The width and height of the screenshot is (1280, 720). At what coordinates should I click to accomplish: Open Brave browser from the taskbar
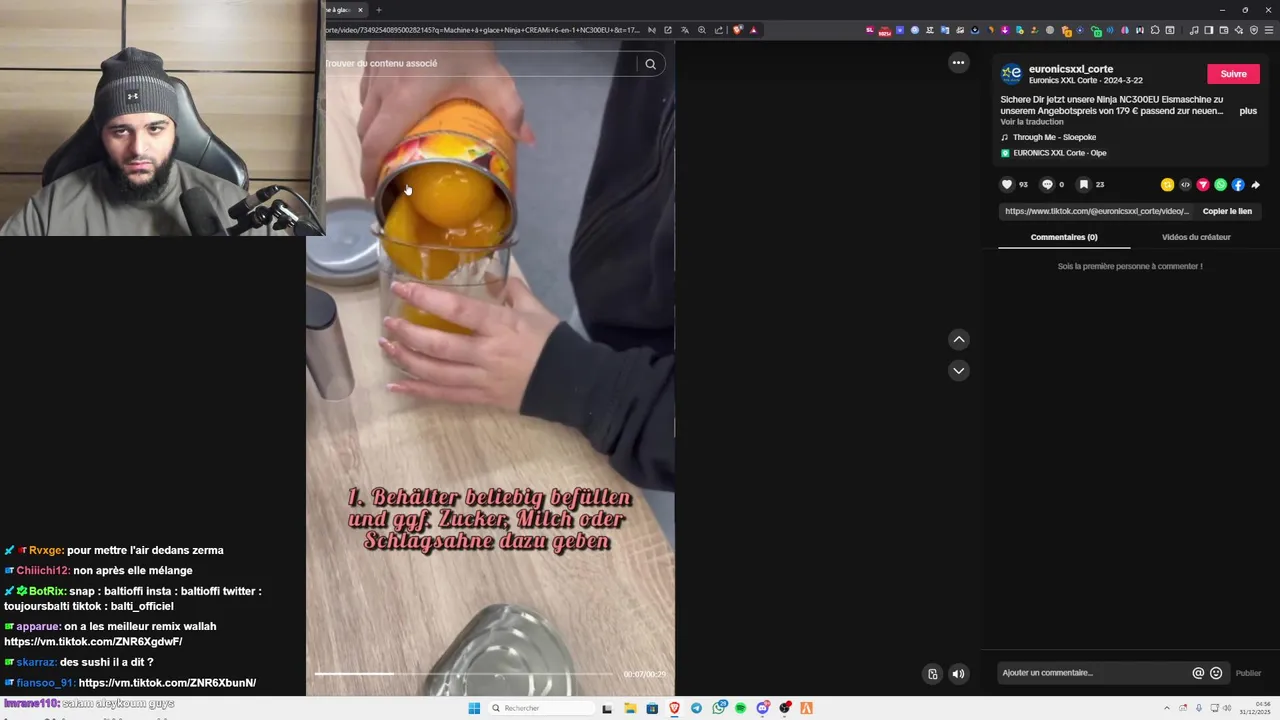674,708
